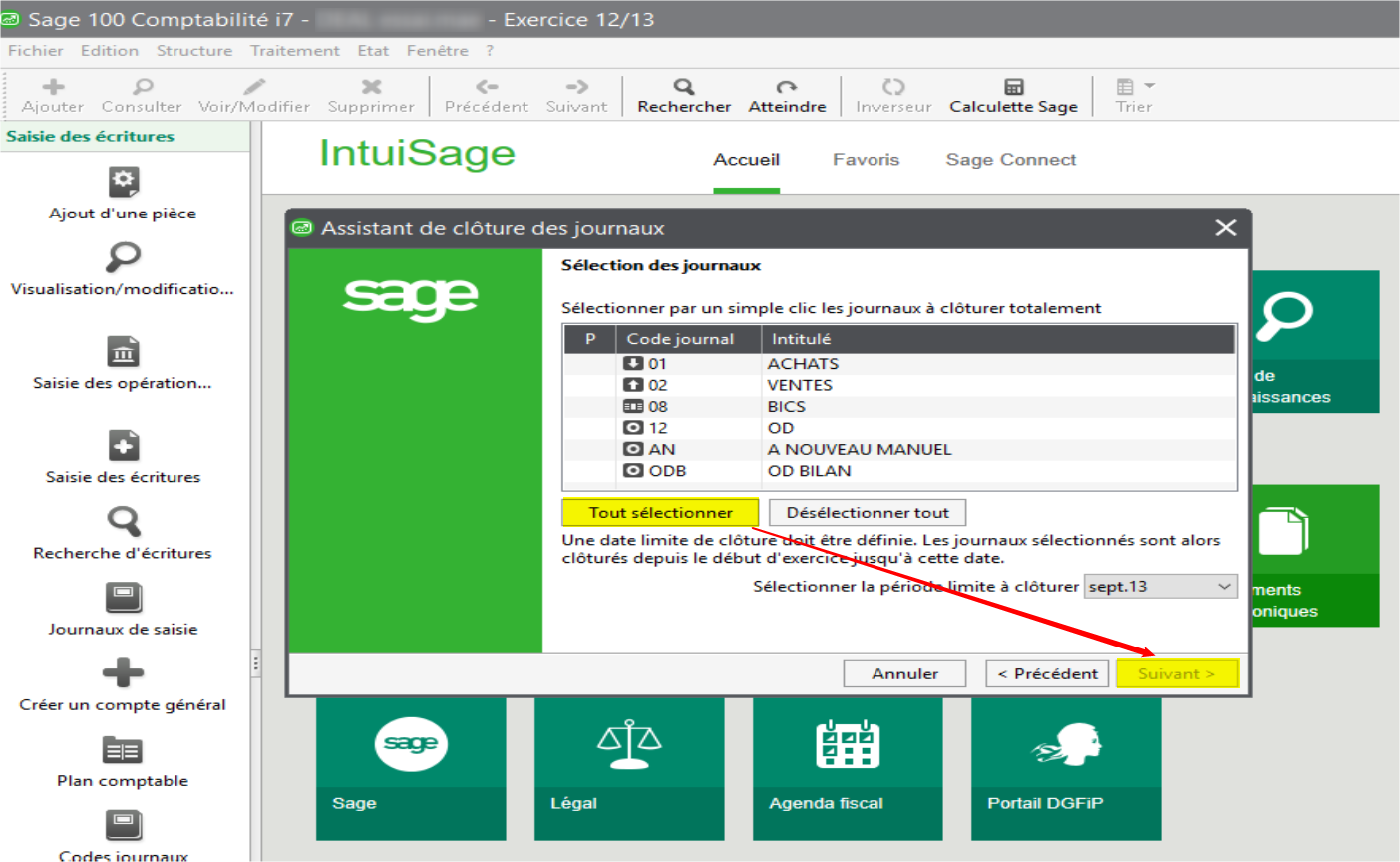Click the Ajouter plus icon in toolbar
This screenshot has height=862, width=1400.
(x=53, y=87)
